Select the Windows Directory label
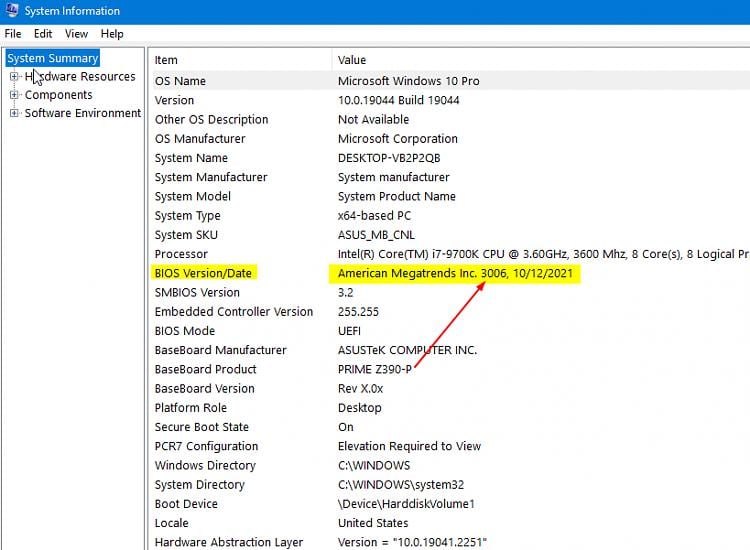This screenshot has height=550, width=750. pos(205,465)
